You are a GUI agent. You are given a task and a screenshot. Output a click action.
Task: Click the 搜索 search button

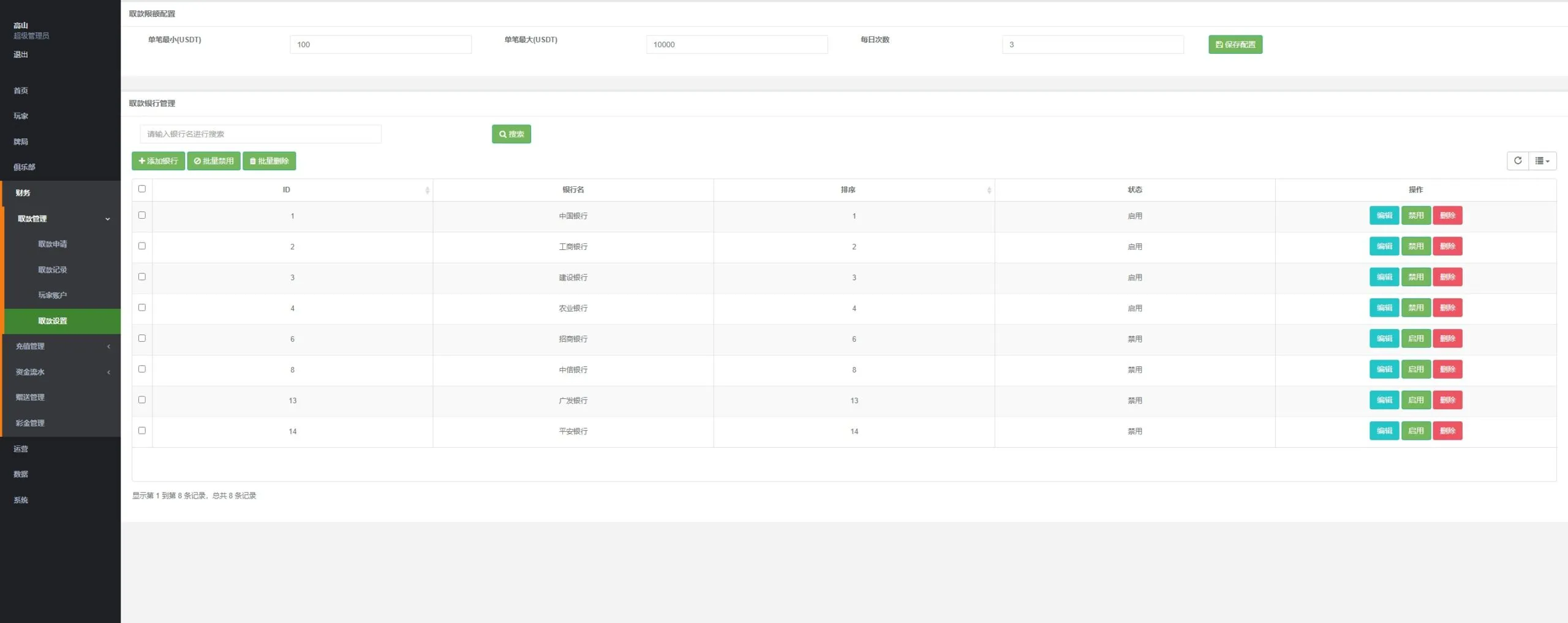[511, 134]
